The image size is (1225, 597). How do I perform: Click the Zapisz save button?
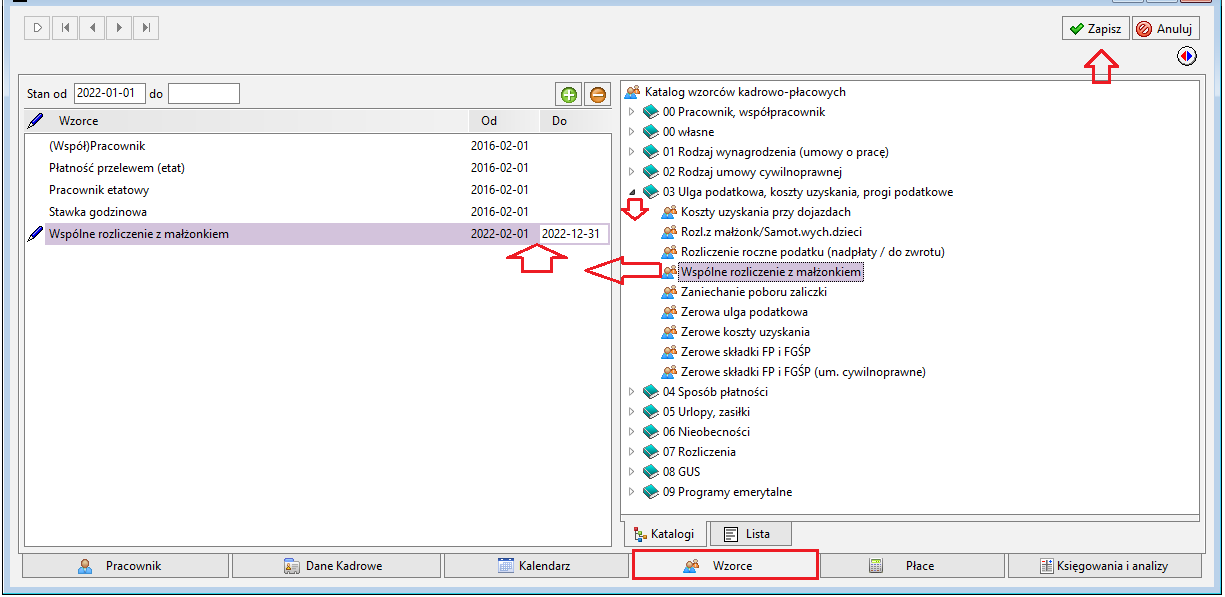(1096, 29)
